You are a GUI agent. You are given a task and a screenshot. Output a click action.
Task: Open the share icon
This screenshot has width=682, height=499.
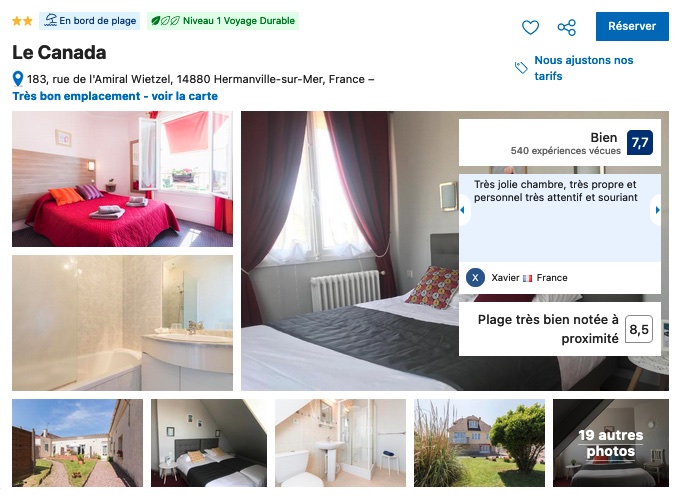click(566, 27)
